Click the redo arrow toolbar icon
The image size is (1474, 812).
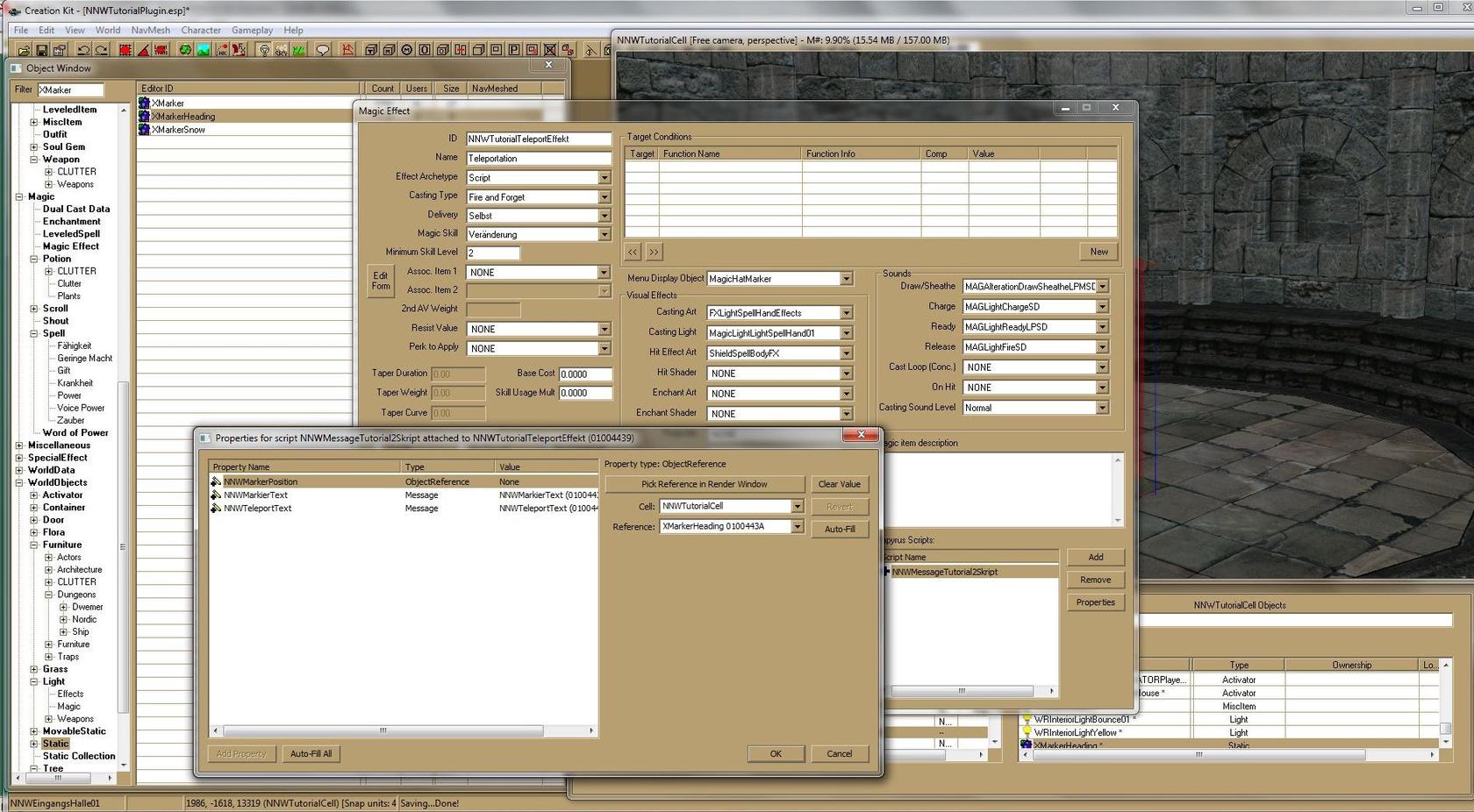pyautogui.click(x=101, y=50)
